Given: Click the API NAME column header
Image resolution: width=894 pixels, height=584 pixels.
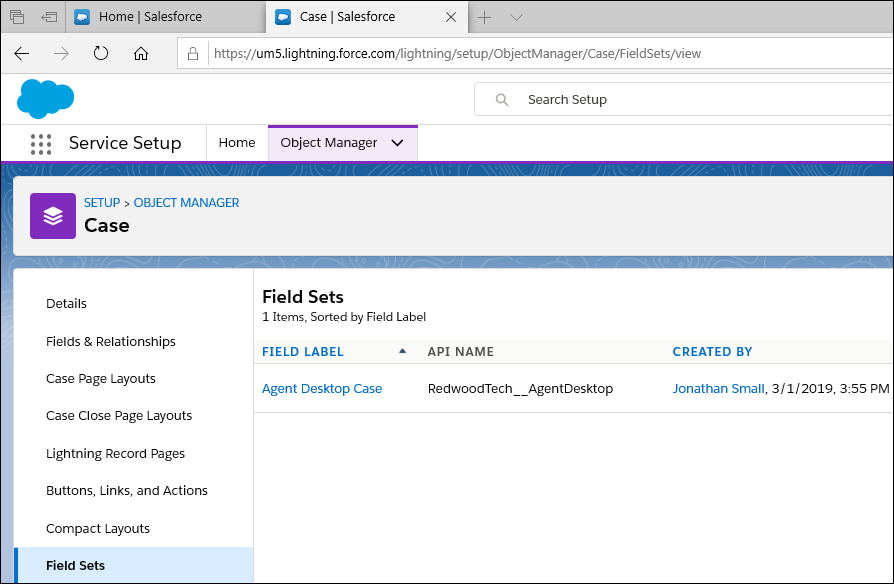Looking at the screenshot, I should tap(461, 352).
